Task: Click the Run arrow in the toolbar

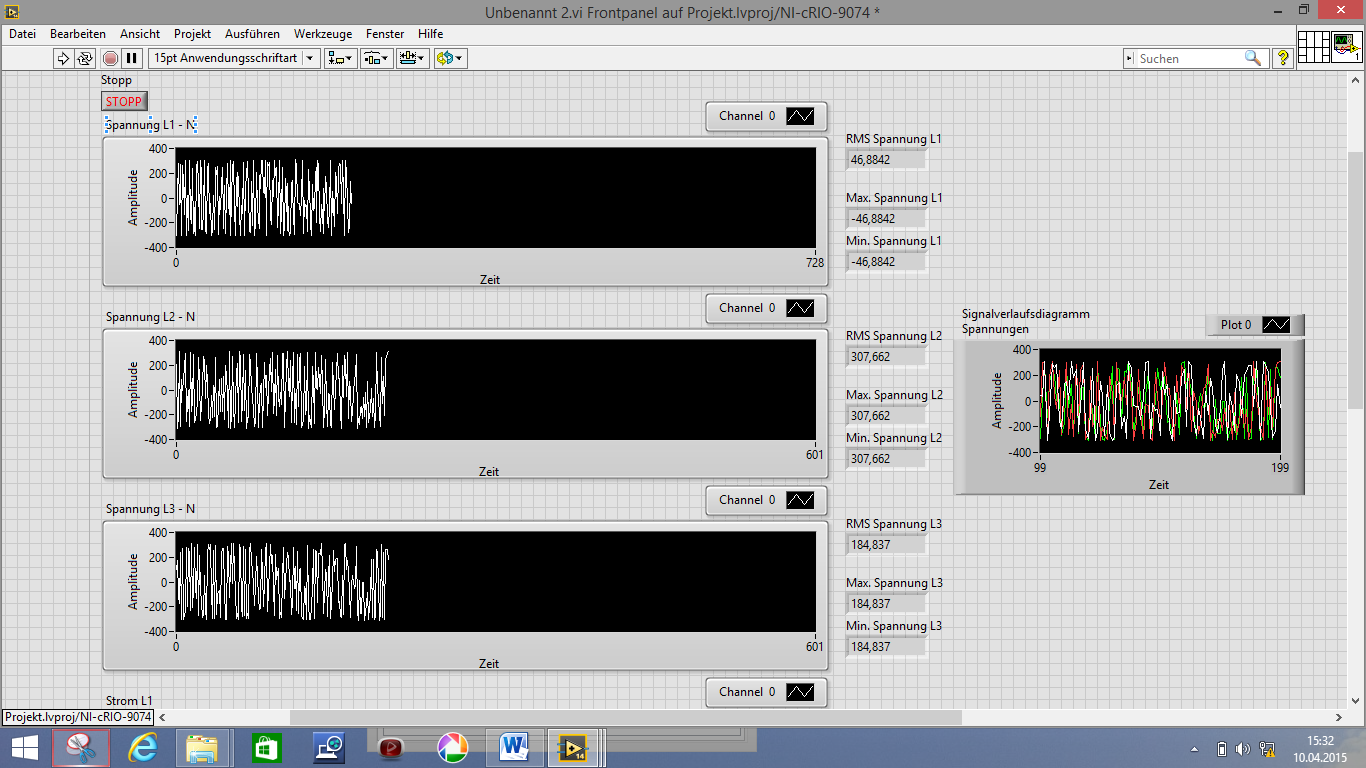Action: coord(63,58)
